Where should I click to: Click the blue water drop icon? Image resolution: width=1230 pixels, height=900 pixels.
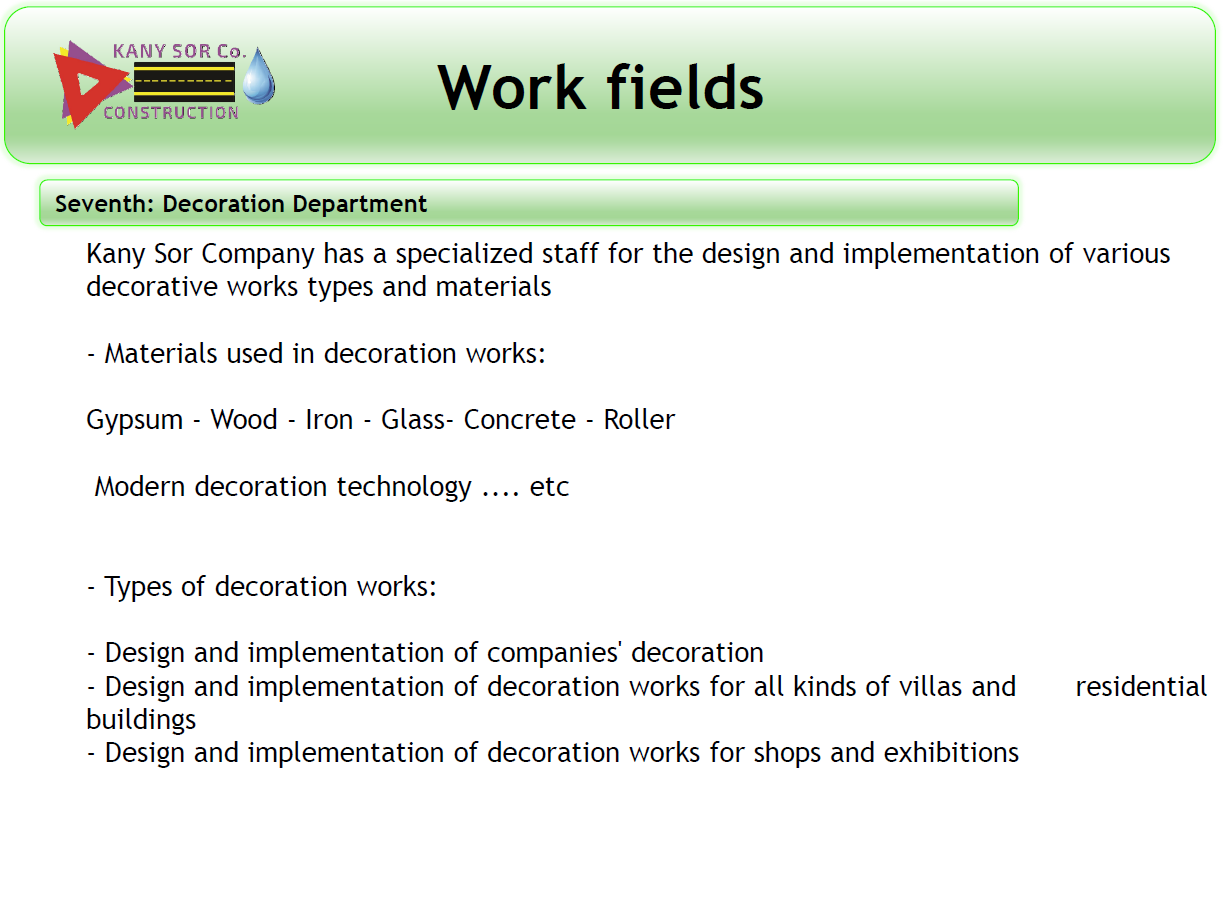259,78
